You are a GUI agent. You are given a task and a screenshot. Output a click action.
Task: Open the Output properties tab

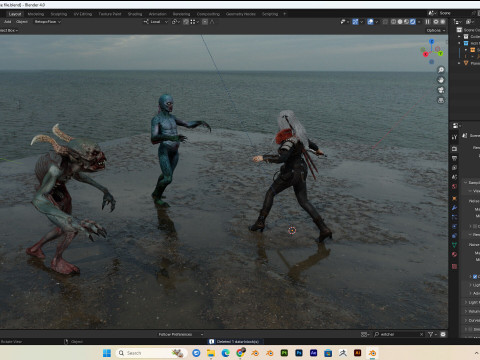[454, 158]
